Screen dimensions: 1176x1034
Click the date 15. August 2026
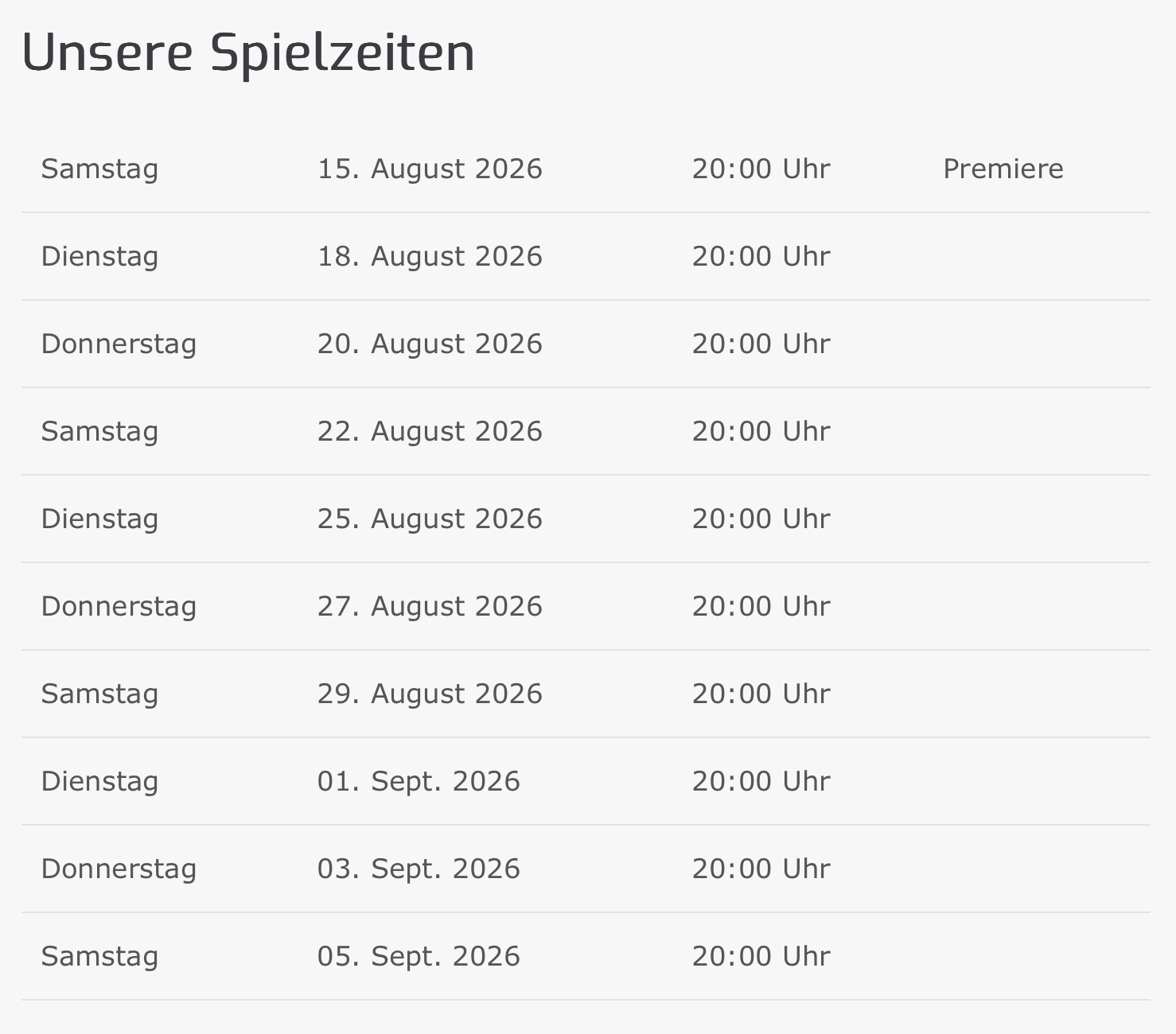[430, 169]
